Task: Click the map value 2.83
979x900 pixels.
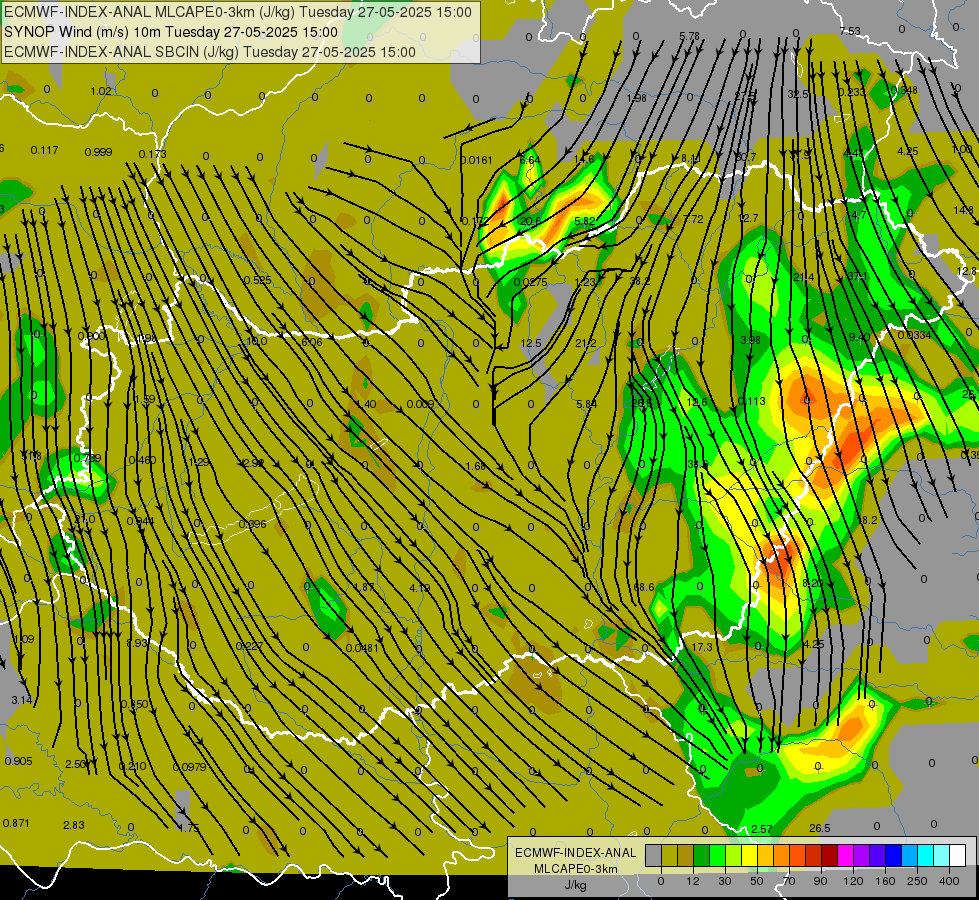Action: click(74, 825)
